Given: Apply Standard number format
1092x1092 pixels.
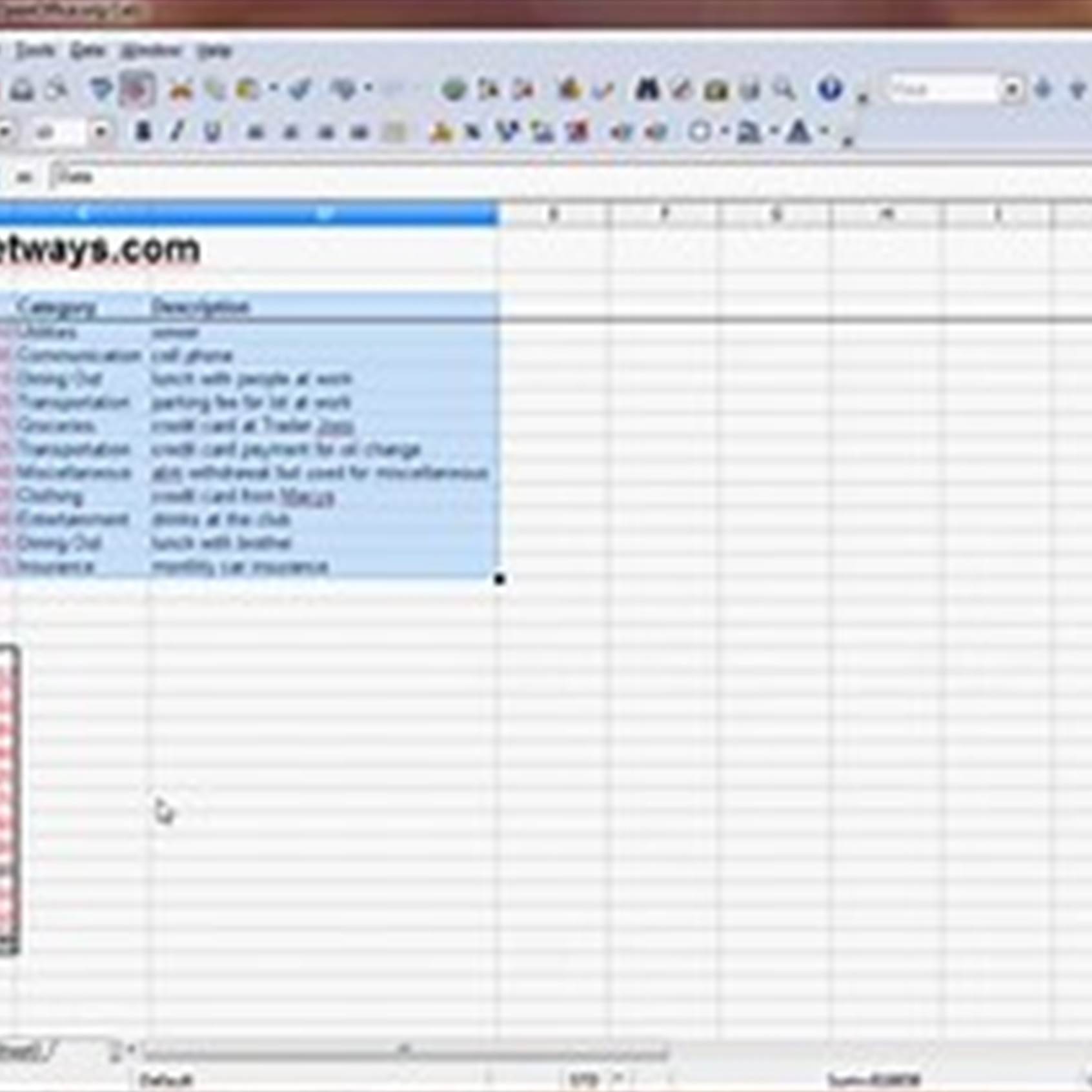Looking at the screenshot, I should click(x=509, y=132).
